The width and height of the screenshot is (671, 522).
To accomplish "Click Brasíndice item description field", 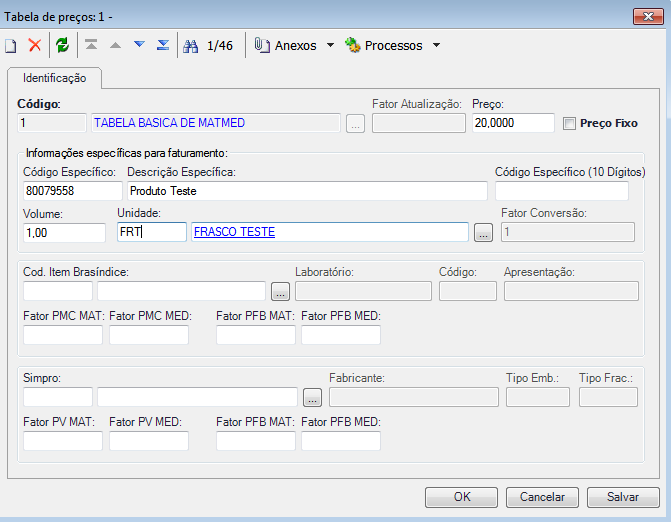I will (181, 291).
